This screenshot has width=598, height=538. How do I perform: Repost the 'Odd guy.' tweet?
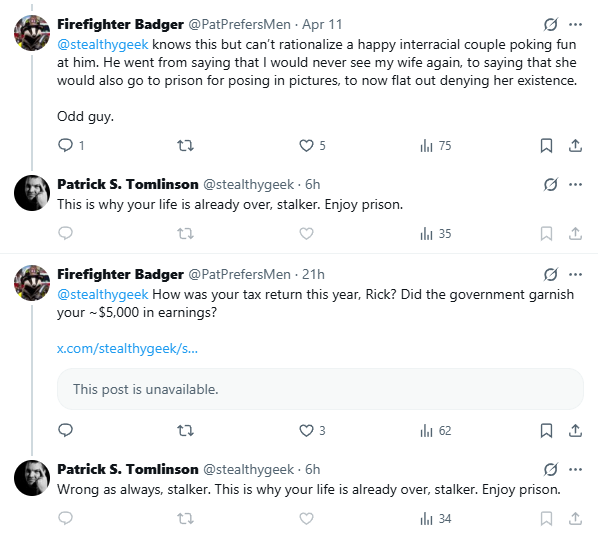click(x=185, y=145)
